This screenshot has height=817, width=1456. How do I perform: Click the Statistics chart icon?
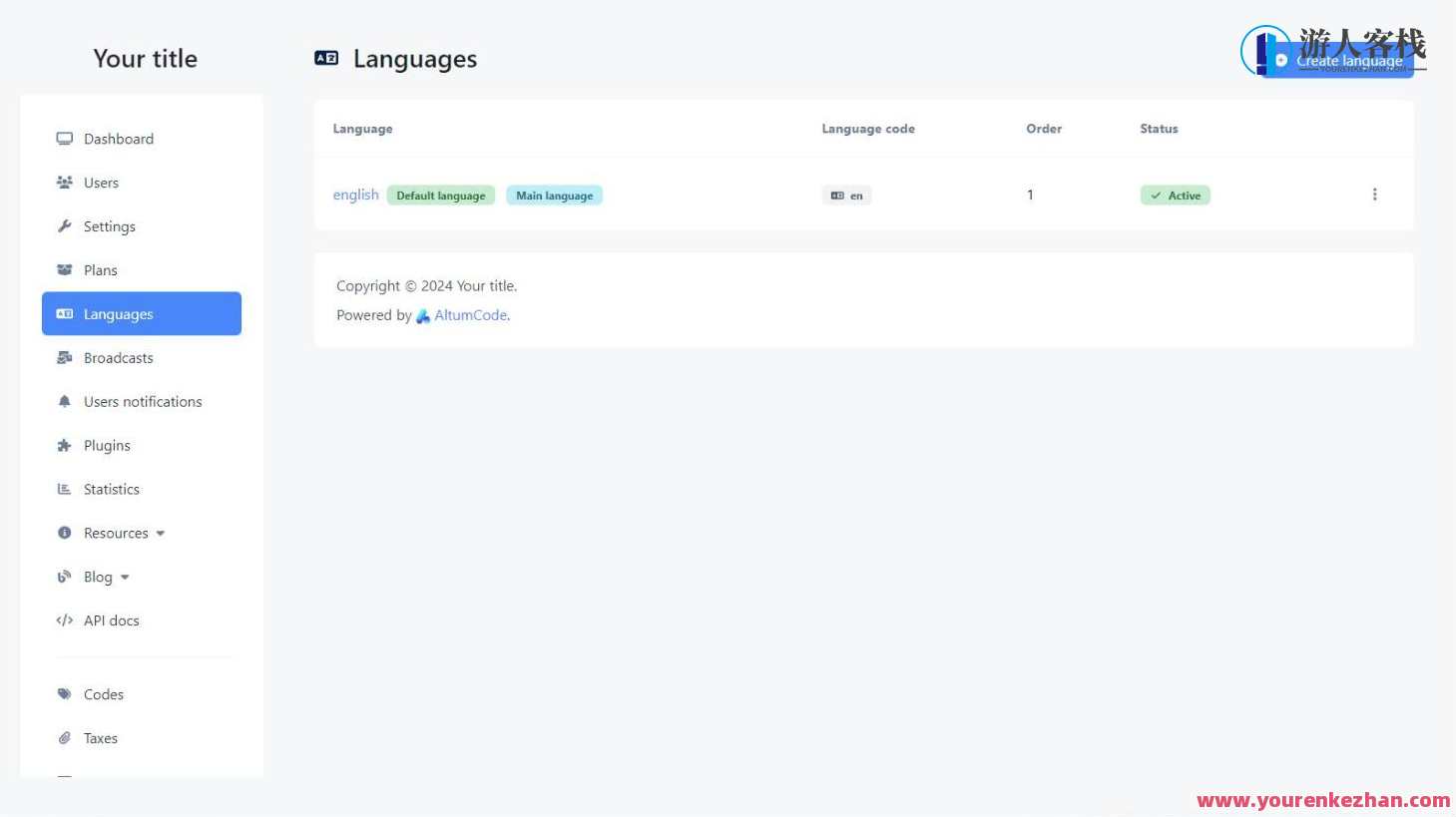pos(65,490)
